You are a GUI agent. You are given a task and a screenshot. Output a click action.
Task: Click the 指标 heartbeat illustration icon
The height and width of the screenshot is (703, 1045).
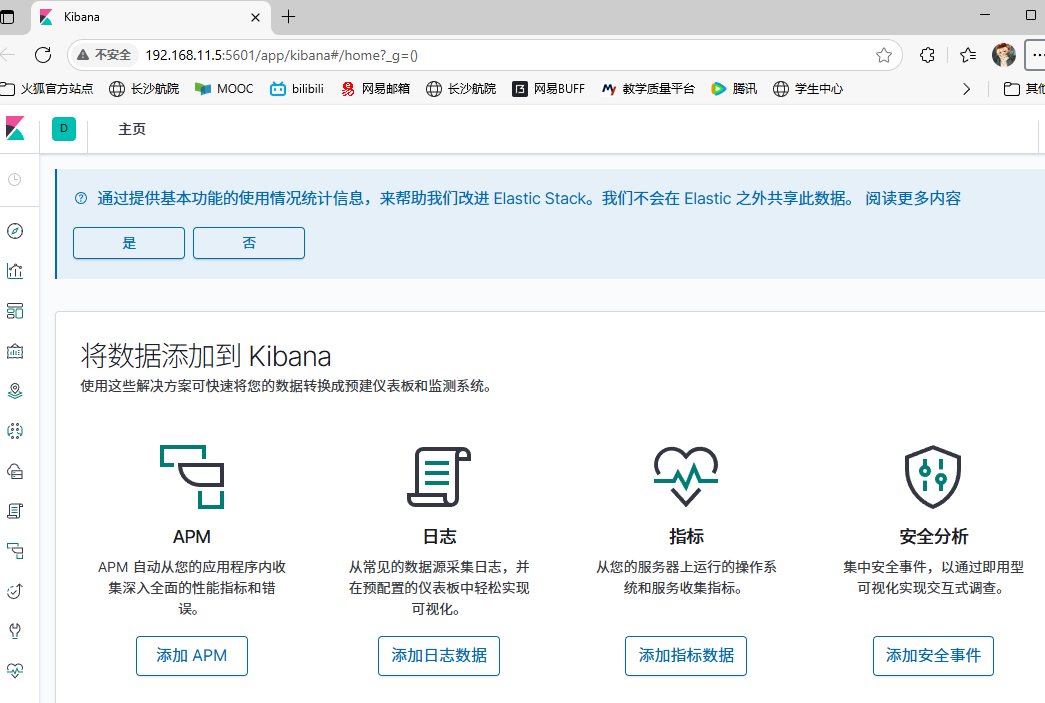pos(686,476)
